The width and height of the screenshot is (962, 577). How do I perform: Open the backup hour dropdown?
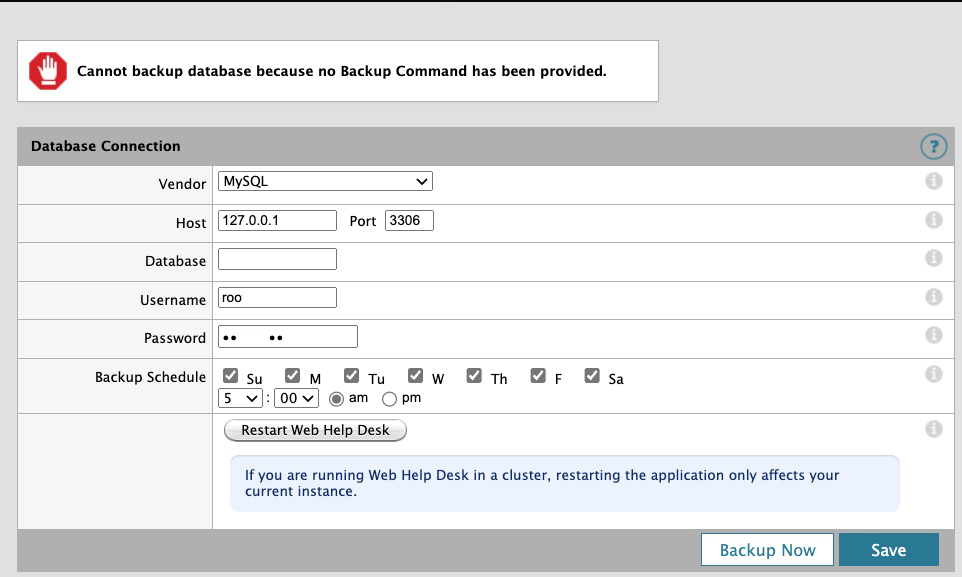pyautogui.click(x=240, y=398)
